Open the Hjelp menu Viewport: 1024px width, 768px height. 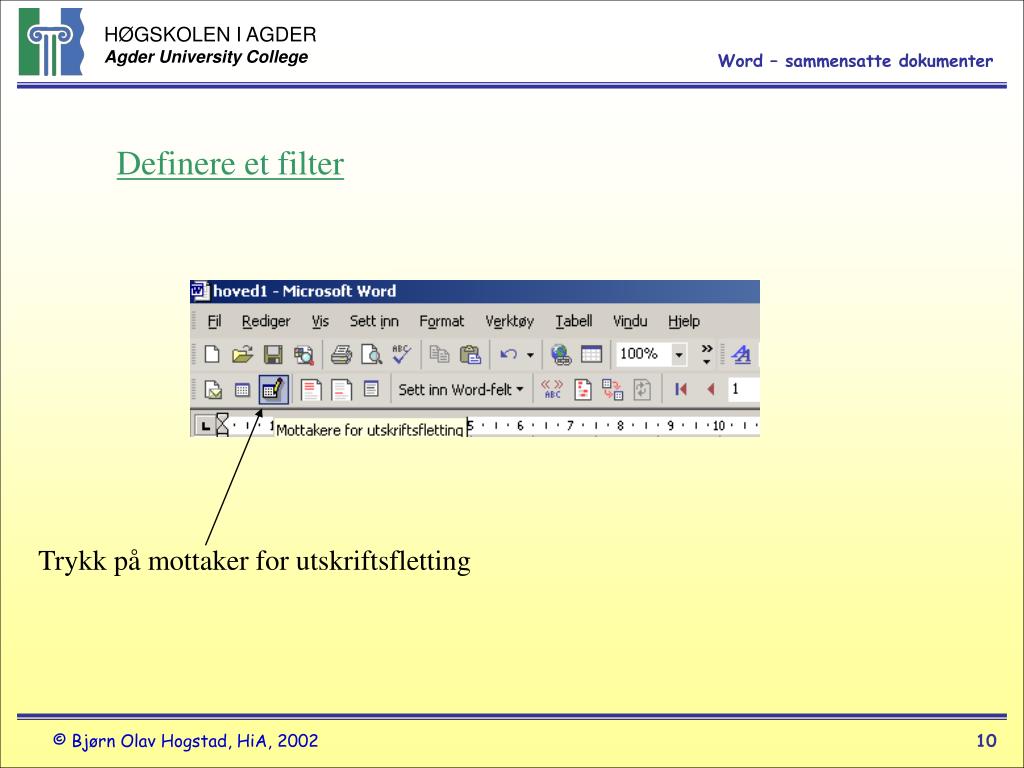(684, 321)
